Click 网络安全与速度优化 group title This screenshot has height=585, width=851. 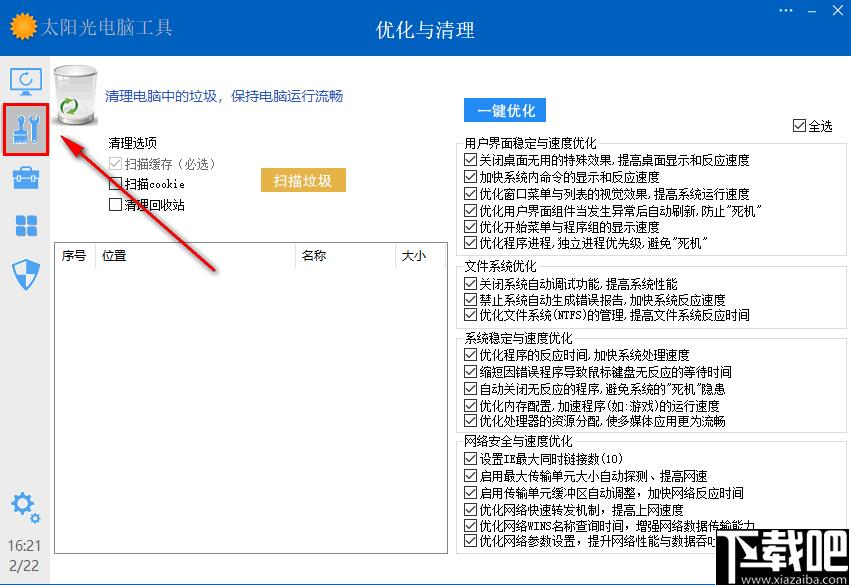tap(518, 441)
